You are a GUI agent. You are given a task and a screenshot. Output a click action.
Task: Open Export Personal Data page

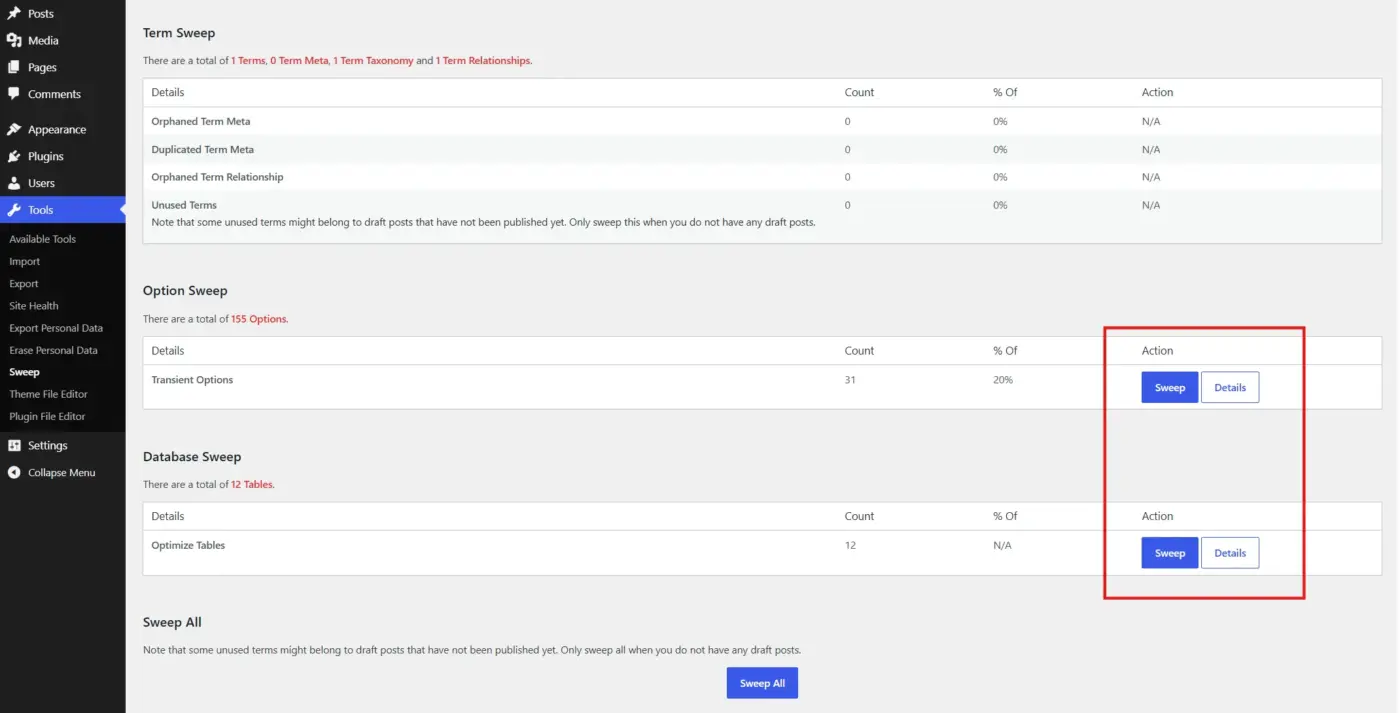pyautogui.click(x=56, y=328)
